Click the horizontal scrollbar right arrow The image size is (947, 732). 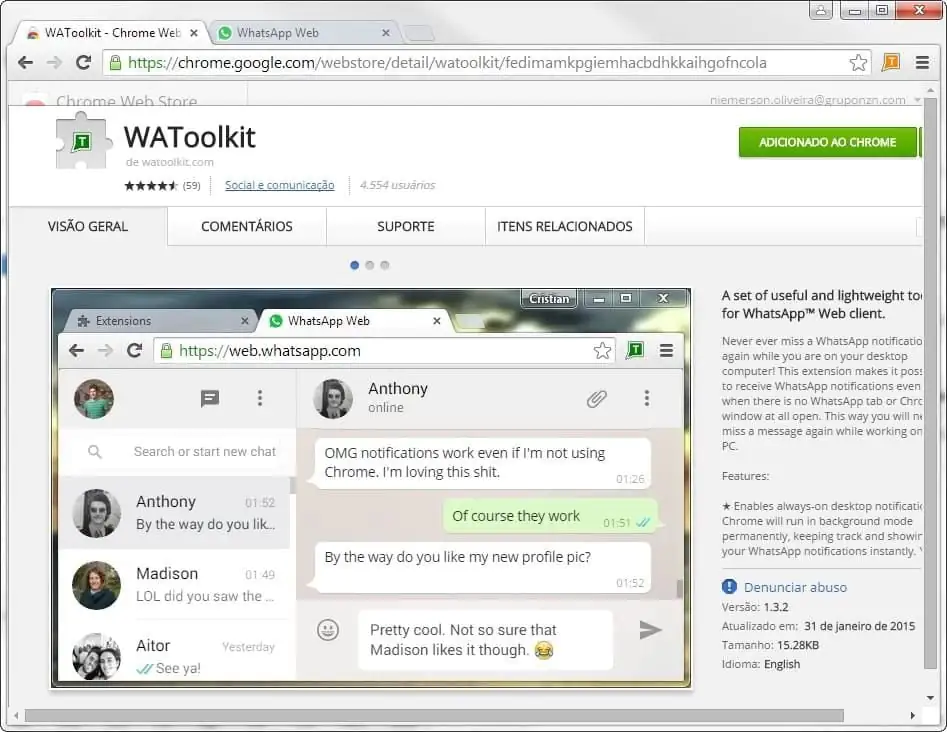[913, 716]
